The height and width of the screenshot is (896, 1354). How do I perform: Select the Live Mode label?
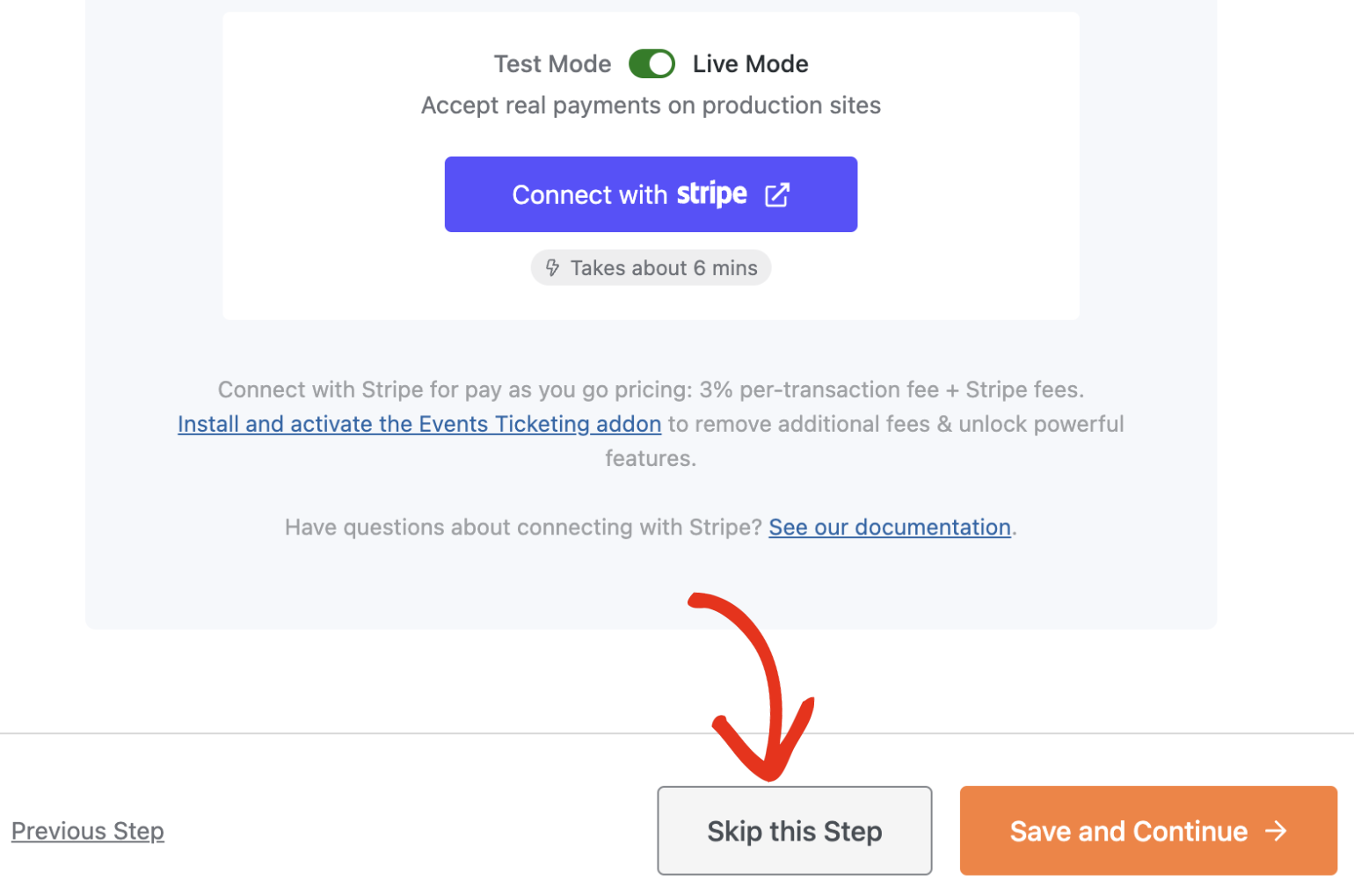pos(751,64)
